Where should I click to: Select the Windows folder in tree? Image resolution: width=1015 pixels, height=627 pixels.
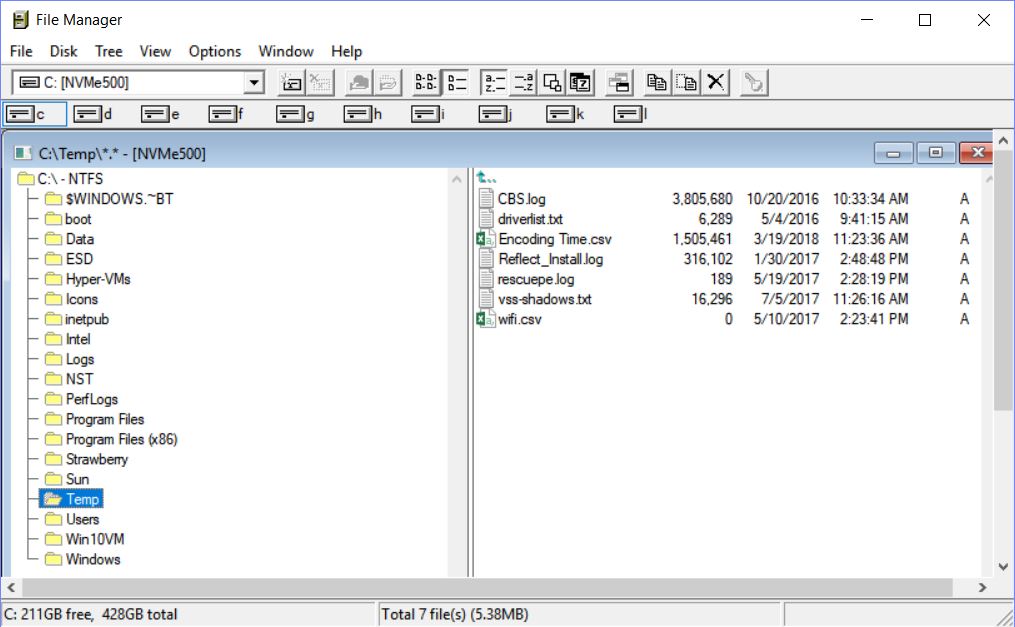pos(92,559)
